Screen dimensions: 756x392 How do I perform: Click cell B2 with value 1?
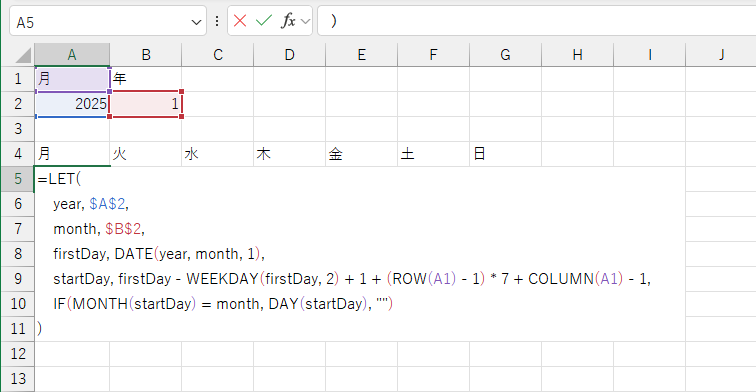146,104
